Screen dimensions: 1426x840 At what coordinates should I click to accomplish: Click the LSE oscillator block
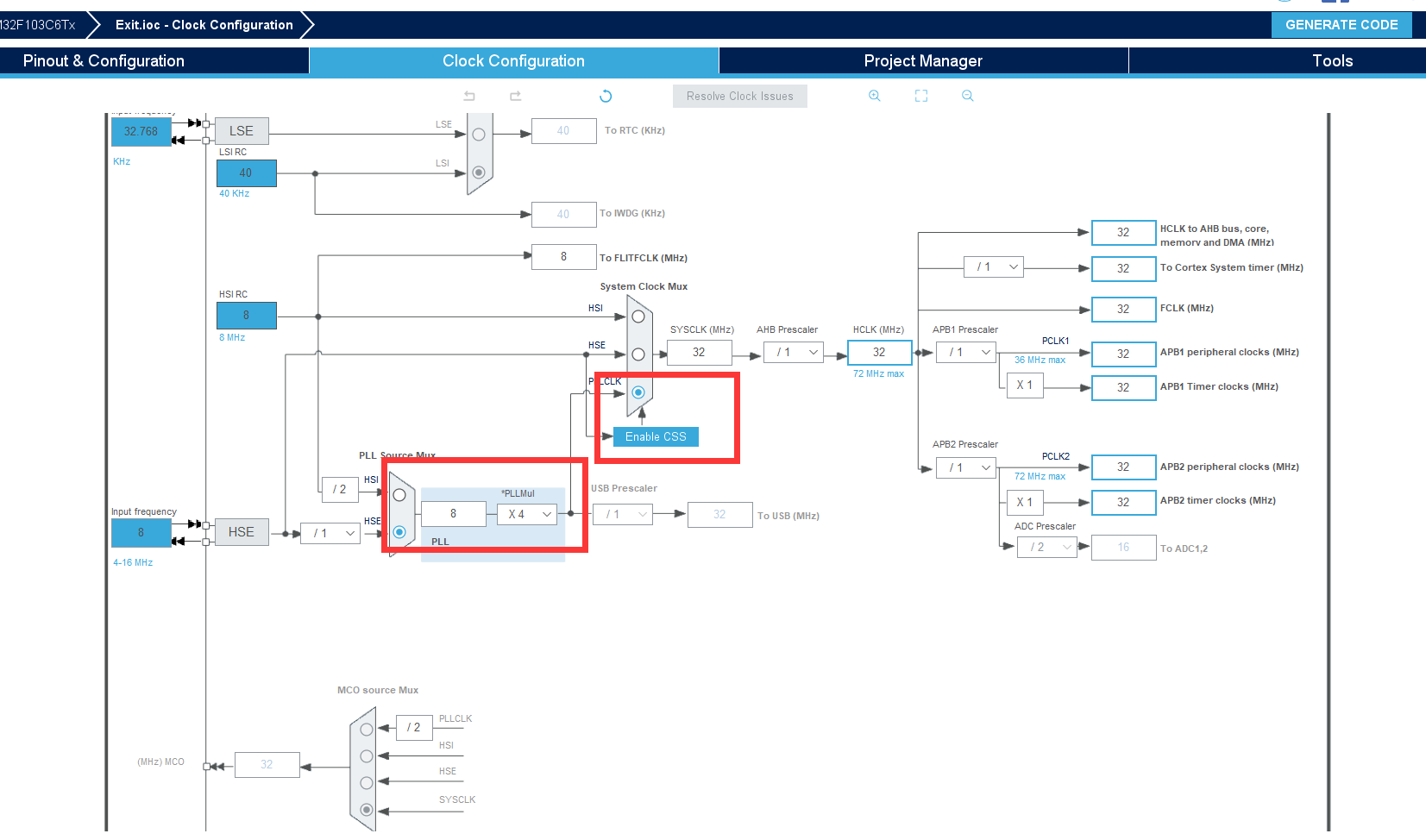[242, 131]
